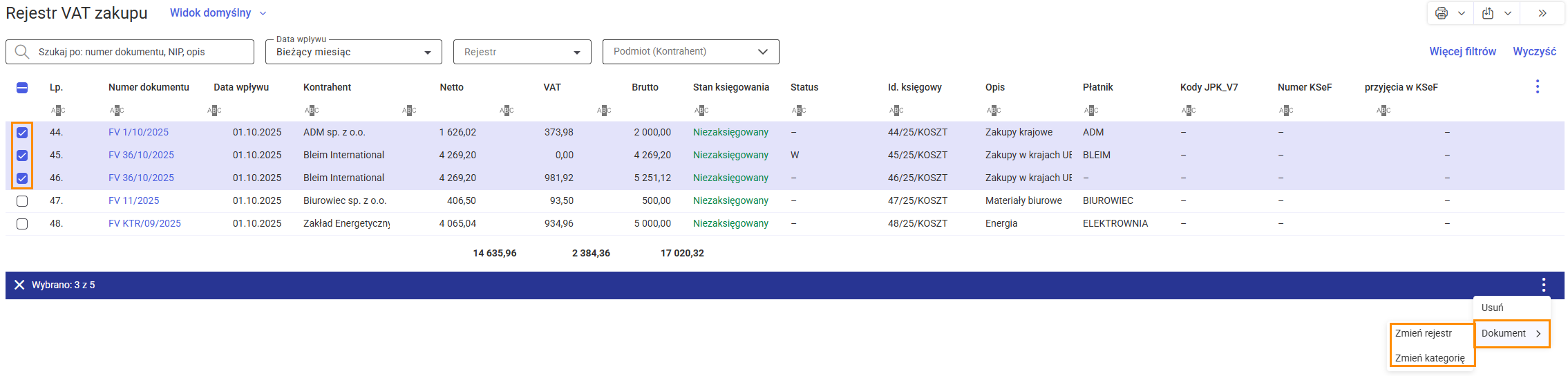
Task: Uncheck the row 44 checkbox
Action: (x=22, y=133)
